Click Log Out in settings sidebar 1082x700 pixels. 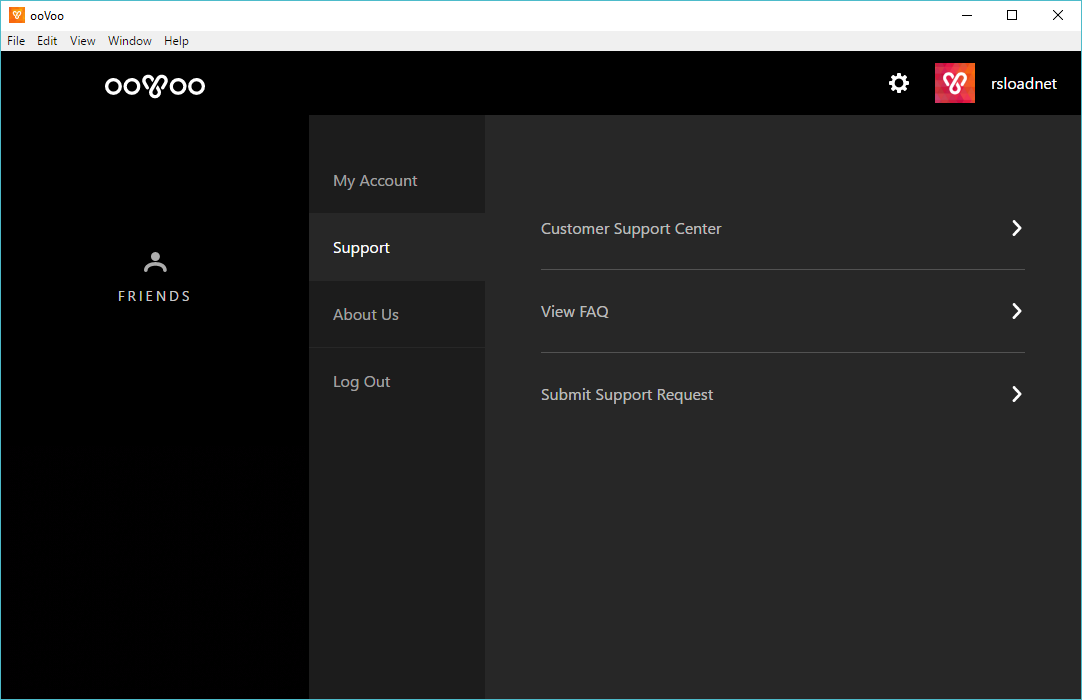click(362, 382)
